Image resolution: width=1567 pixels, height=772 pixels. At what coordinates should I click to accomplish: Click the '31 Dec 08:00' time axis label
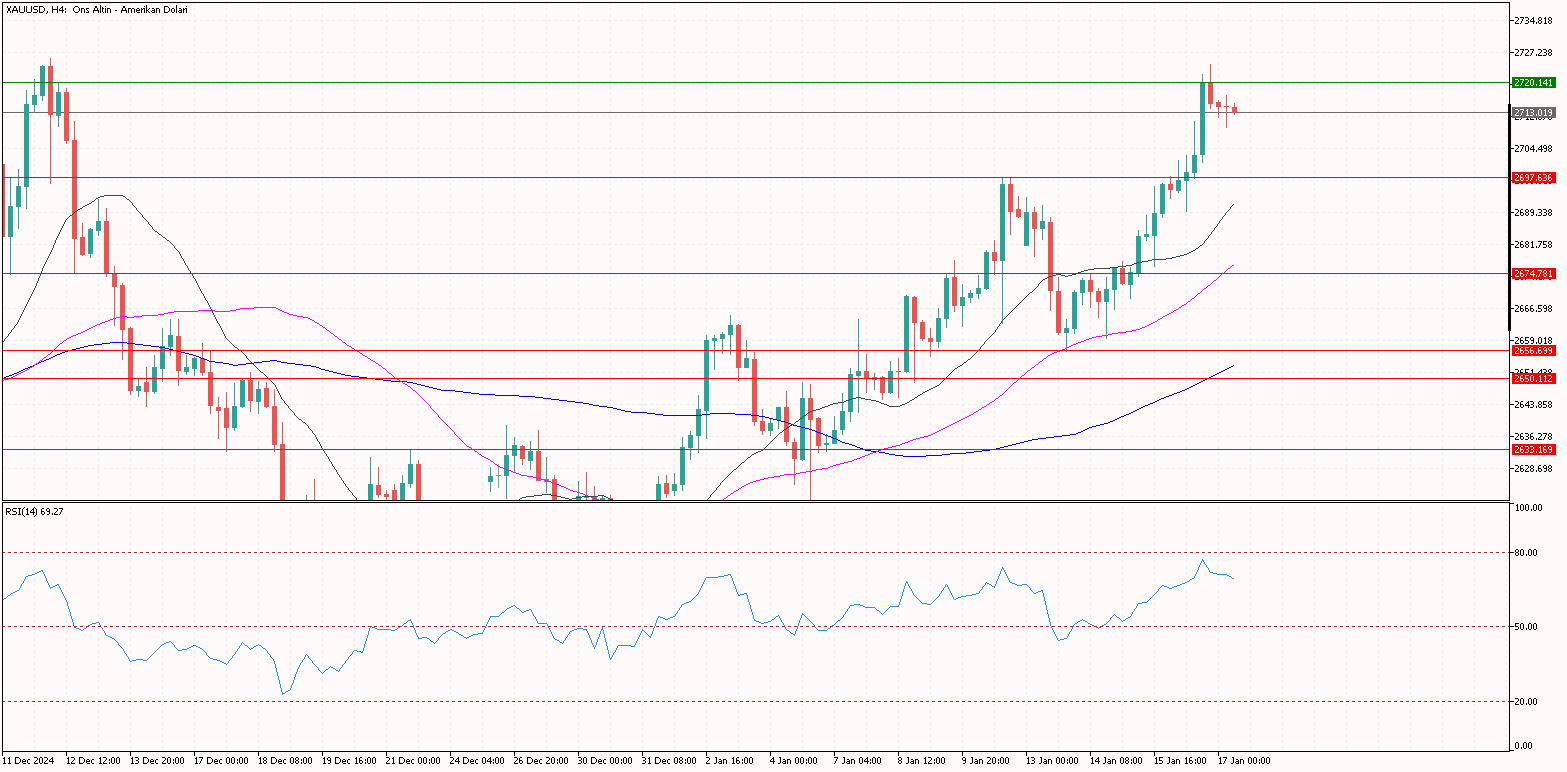pos(667,761)
